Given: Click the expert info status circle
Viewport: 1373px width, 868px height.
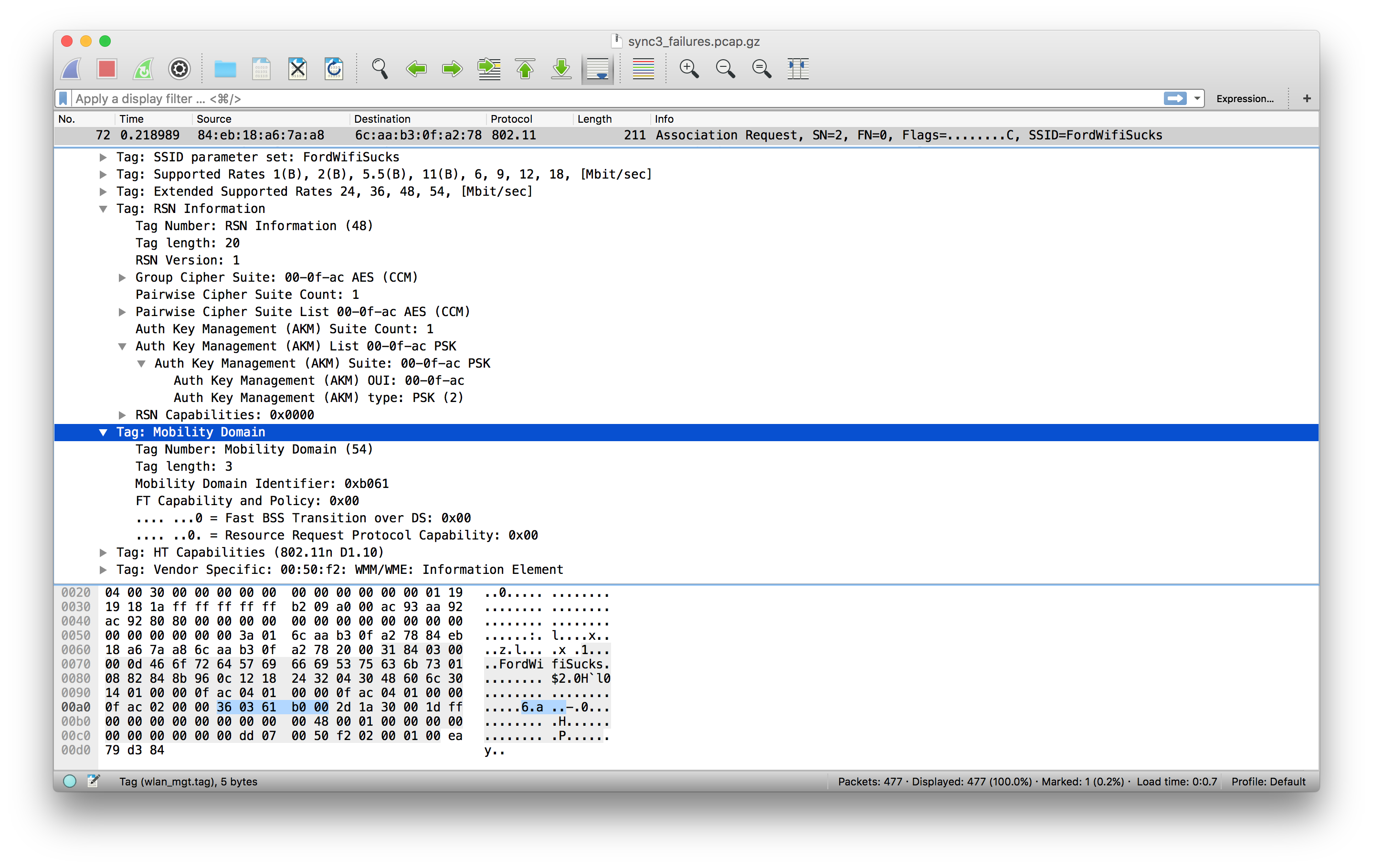Looking at the screenshot, I should coord(70,781).
